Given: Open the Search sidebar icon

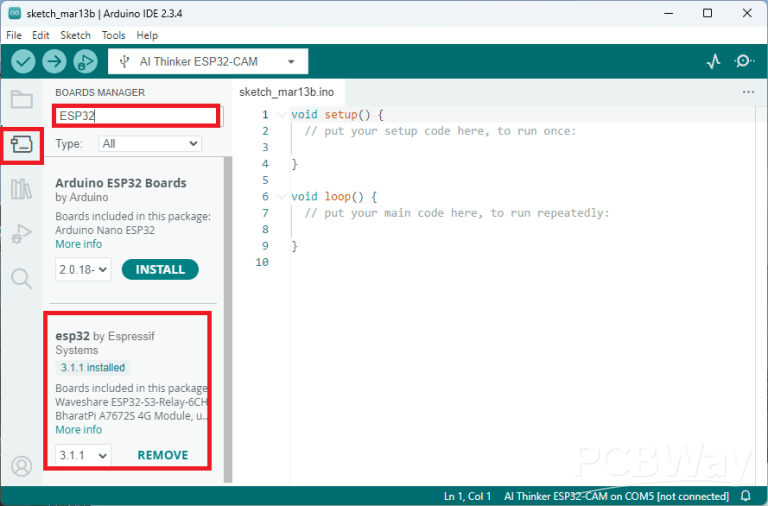Looking at the screenshot, I should (22, 278).
